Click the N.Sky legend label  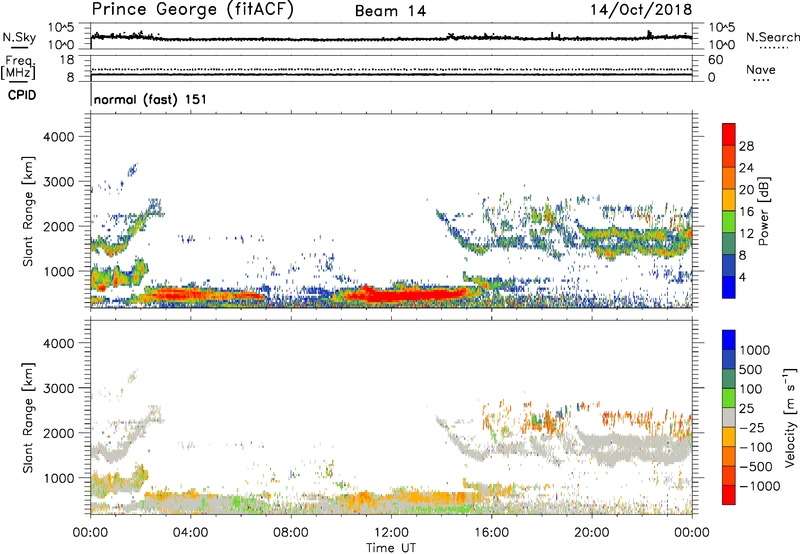19,37
